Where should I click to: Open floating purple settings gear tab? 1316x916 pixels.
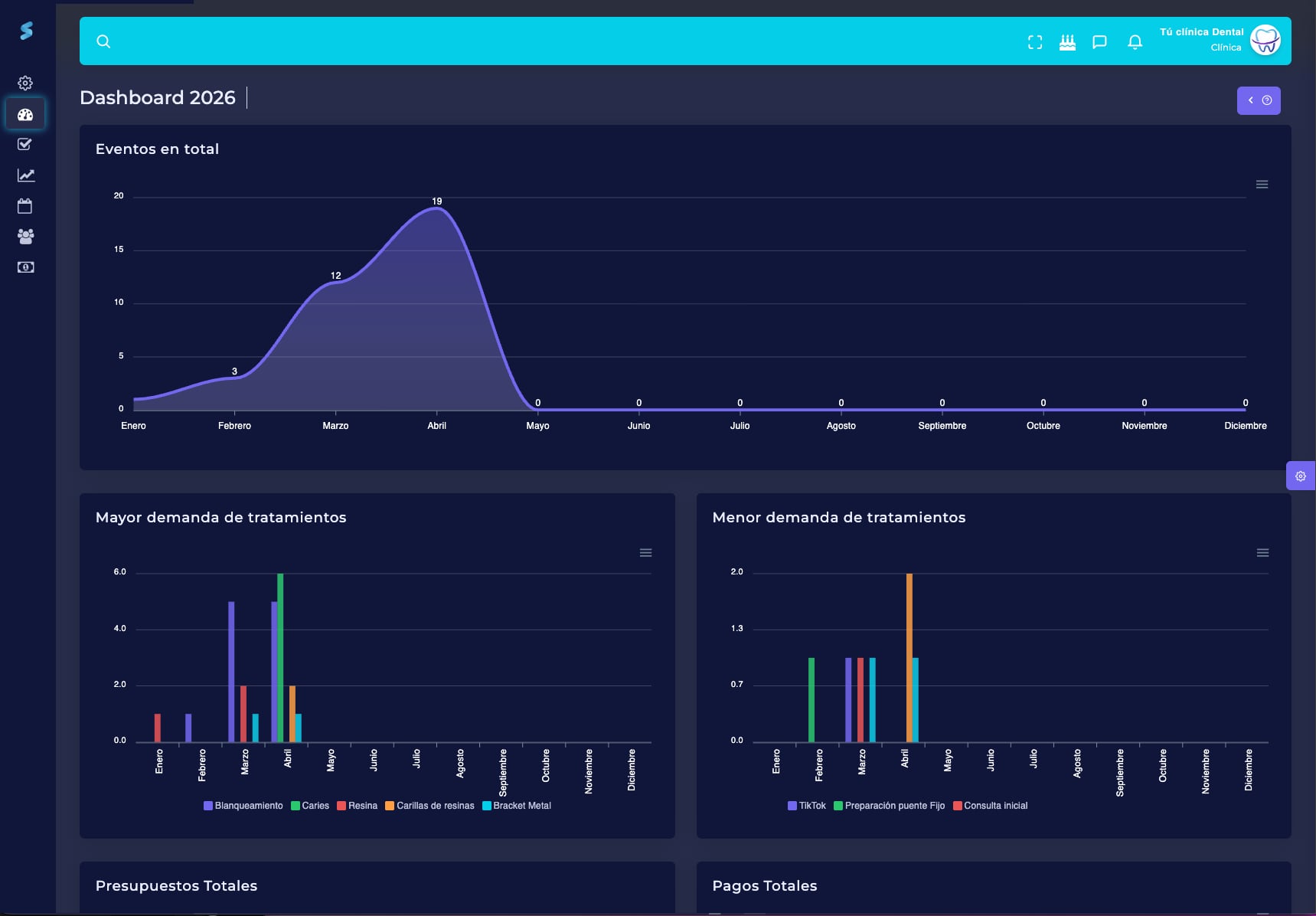[1301, 476]
